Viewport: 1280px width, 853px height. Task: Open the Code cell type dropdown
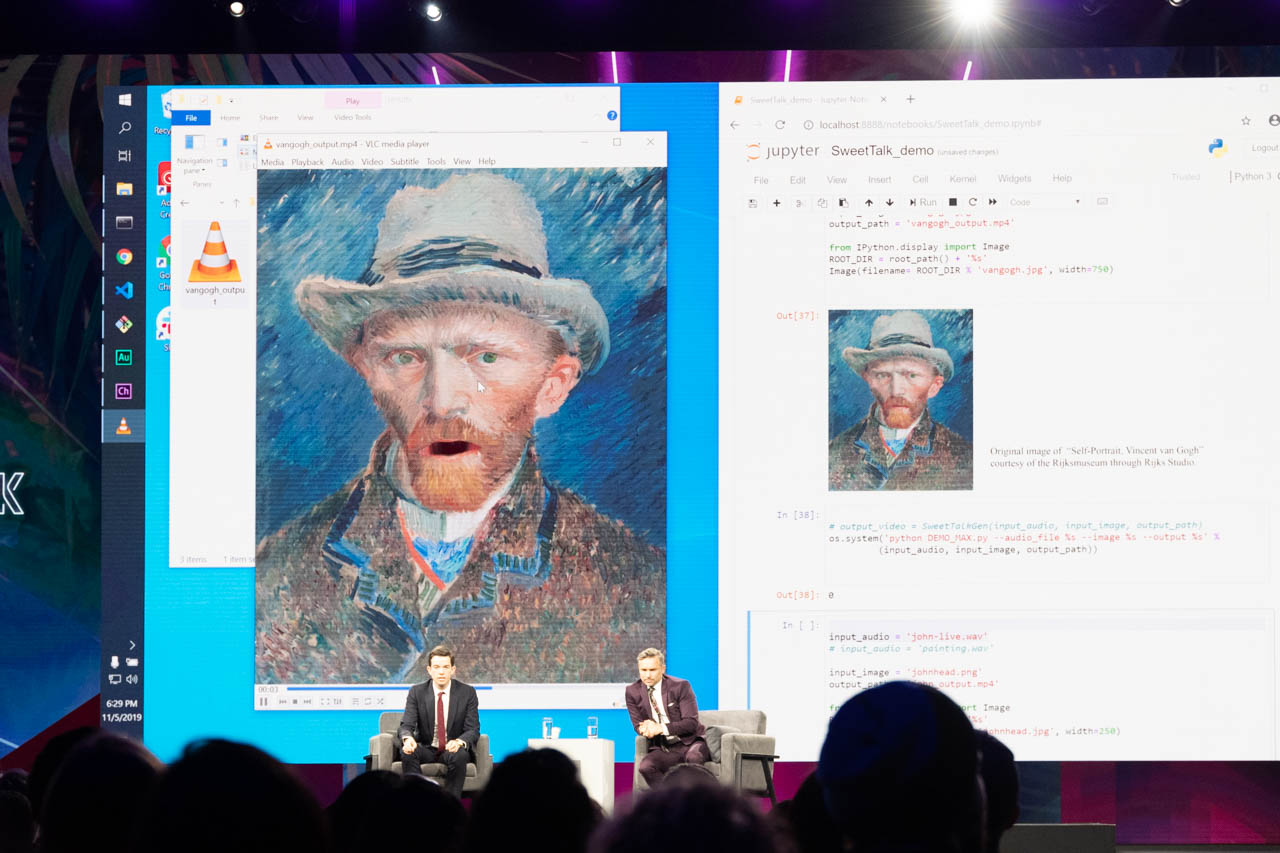(1045, 202)
